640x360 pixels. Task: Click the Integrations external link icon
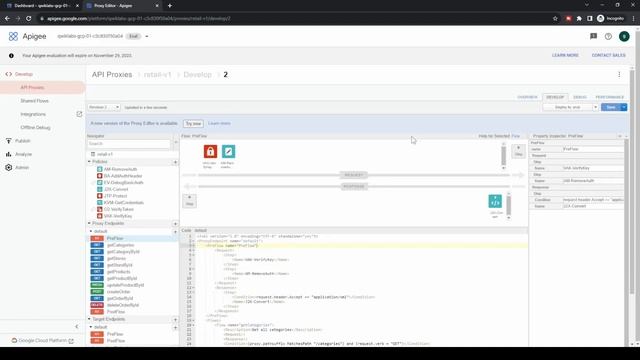79,114
